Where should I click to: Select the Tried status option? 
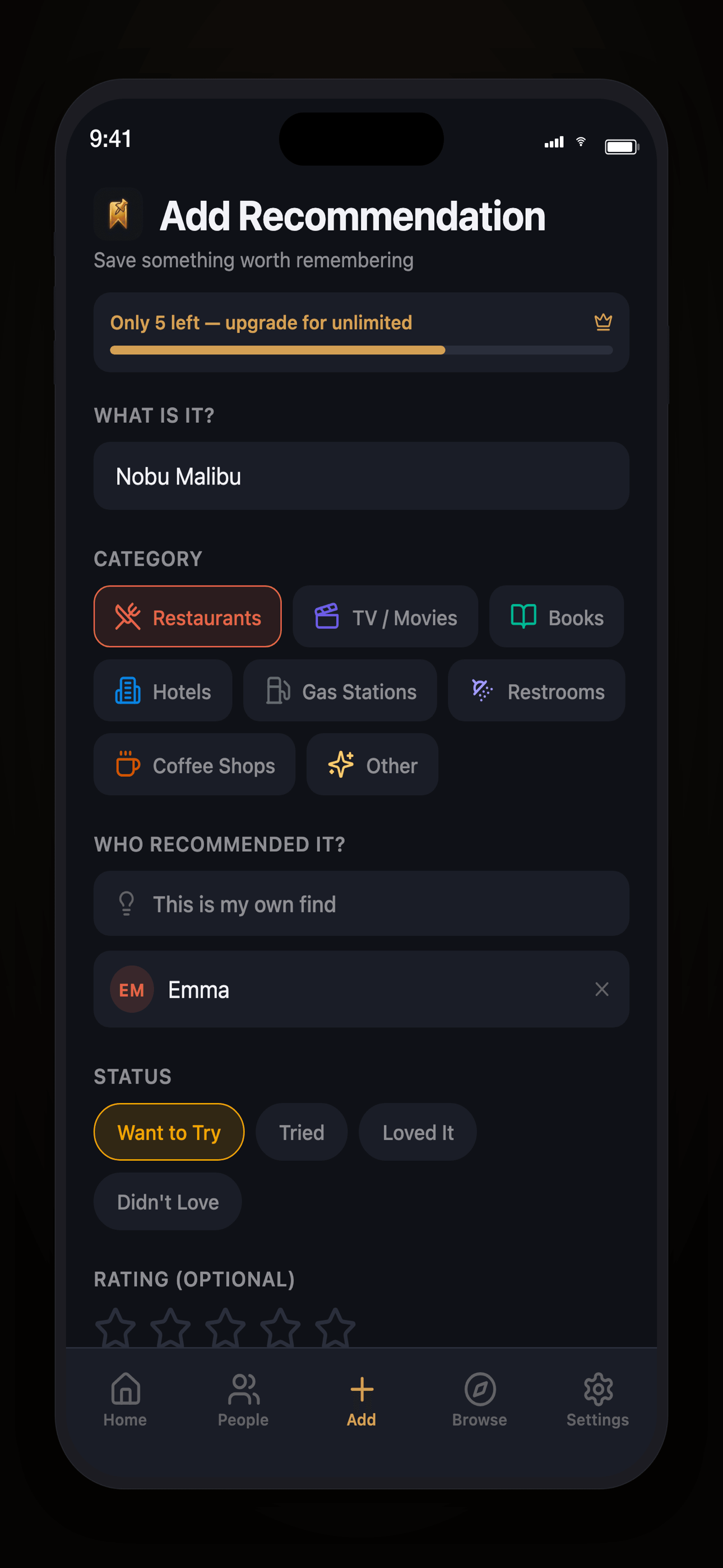click(x=302, y=1132)
